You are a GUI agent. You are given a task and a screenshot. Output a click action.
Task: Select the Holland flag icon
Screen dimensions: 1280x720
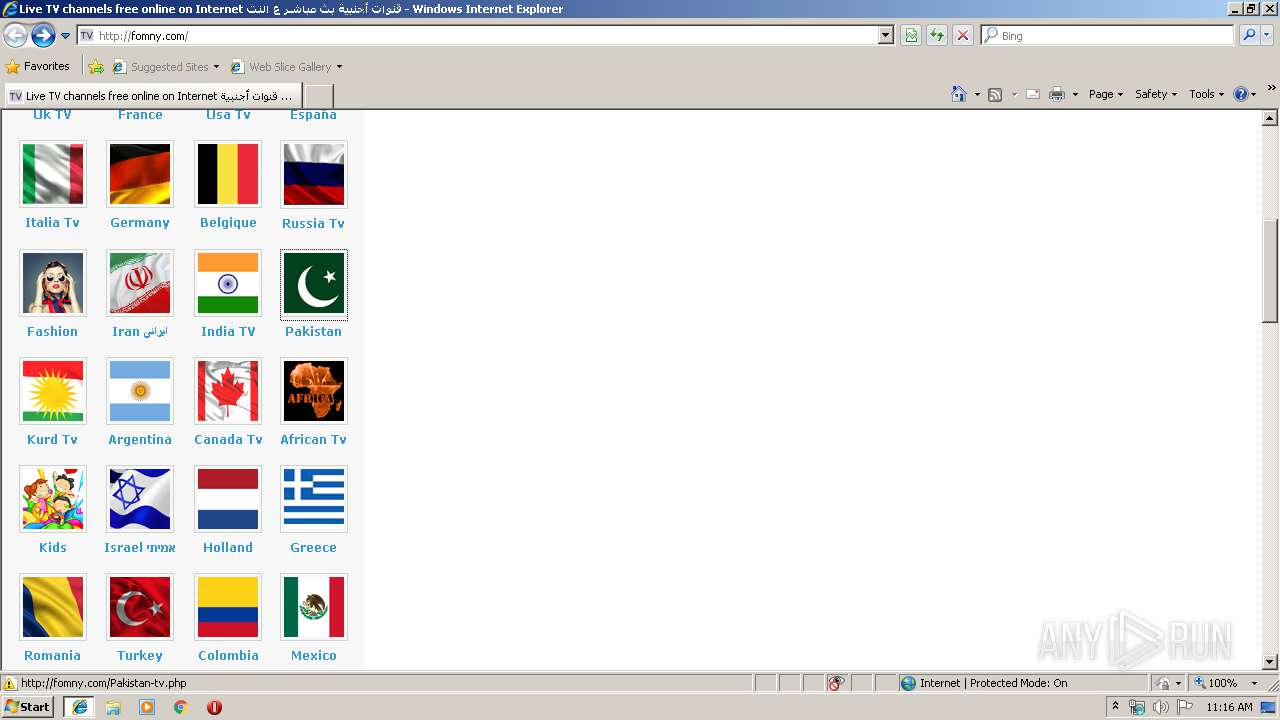[x=228, y=499]
